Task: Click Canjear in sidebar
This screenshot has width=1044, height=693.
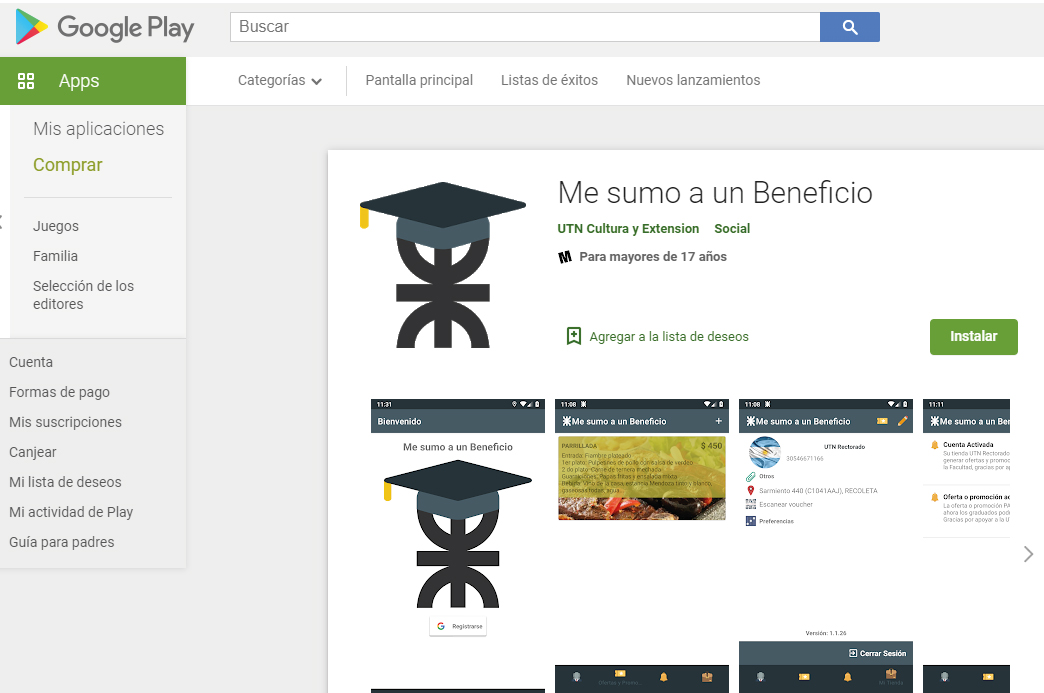Action: click(33, 452)
